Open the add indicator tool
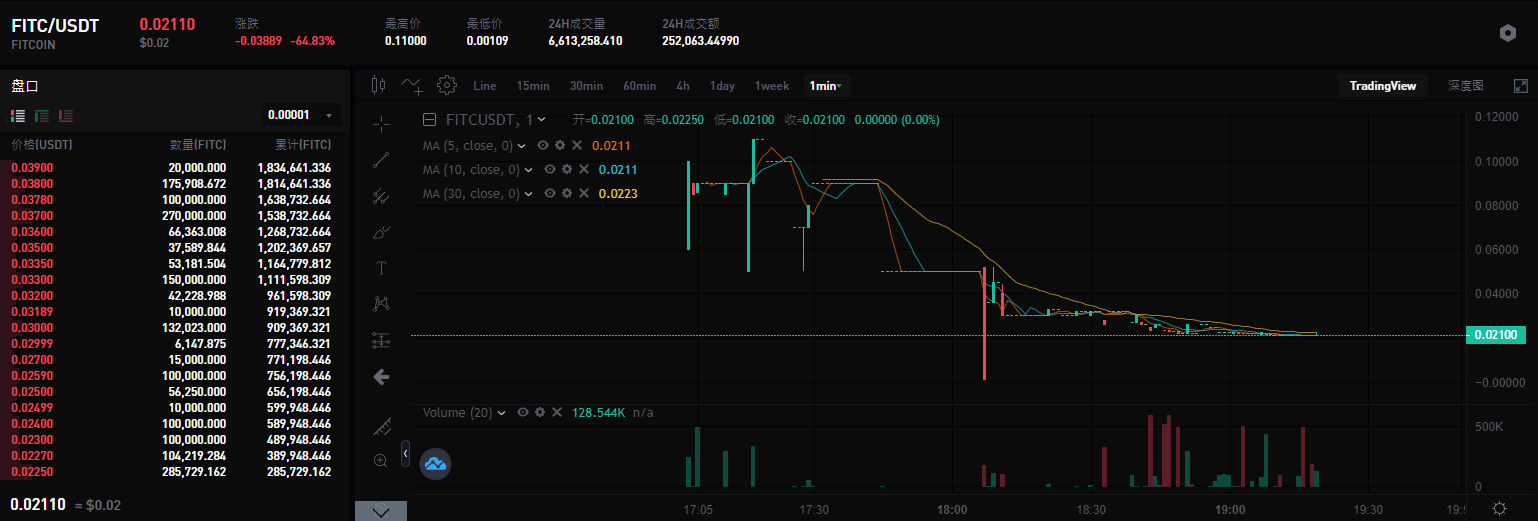1538x521 pixels. click(x=412, y=86)
